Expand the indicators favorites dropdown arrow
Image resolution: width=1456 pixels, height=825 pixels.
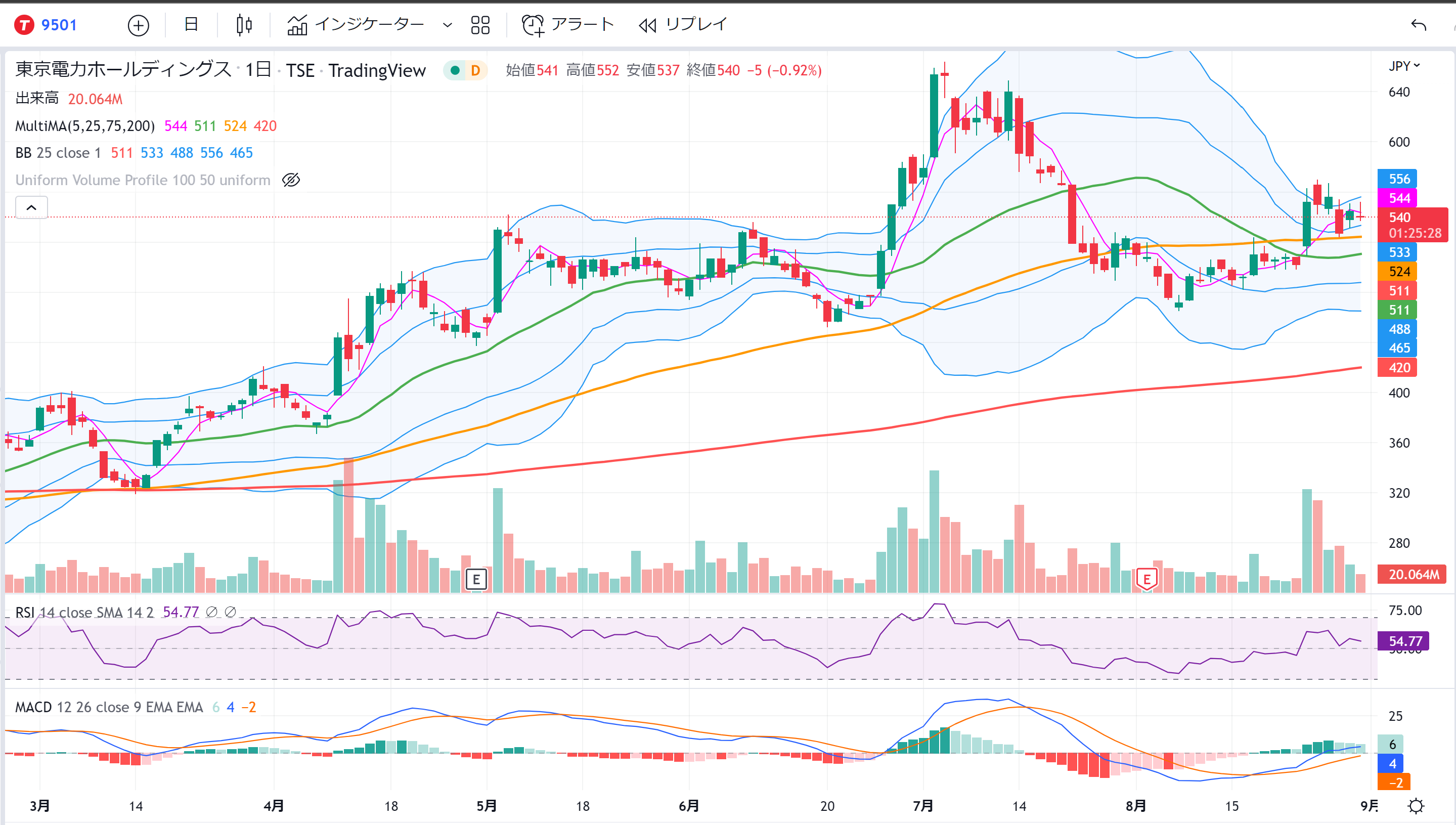(x=447, y=25)
